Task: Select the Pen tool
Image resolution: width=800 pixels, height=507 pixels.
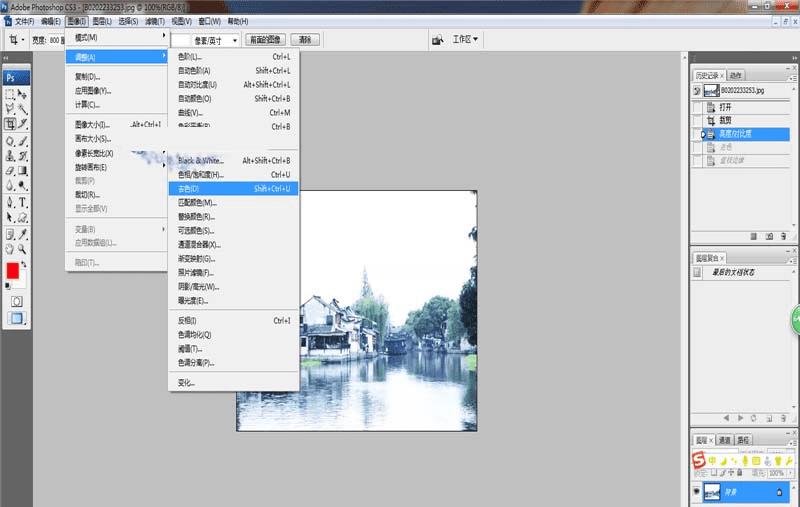Action: (x=10, y=202)
